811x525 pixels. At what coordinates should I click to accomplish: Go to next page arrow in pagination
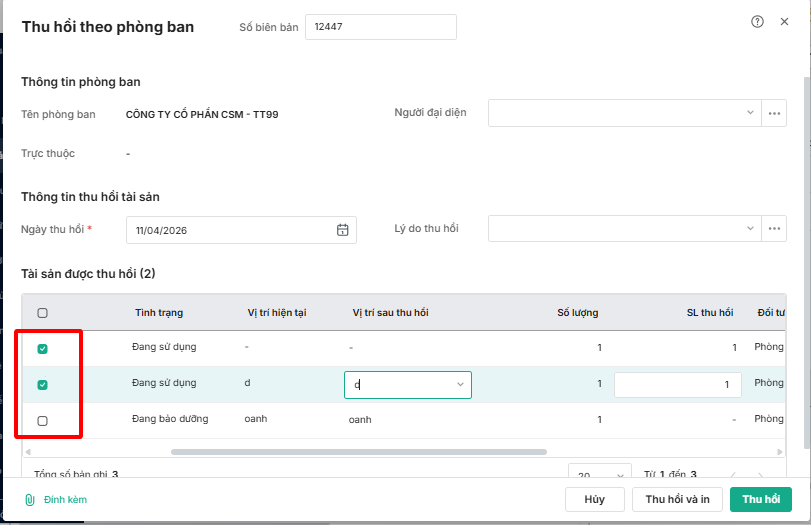pos(761,475)
